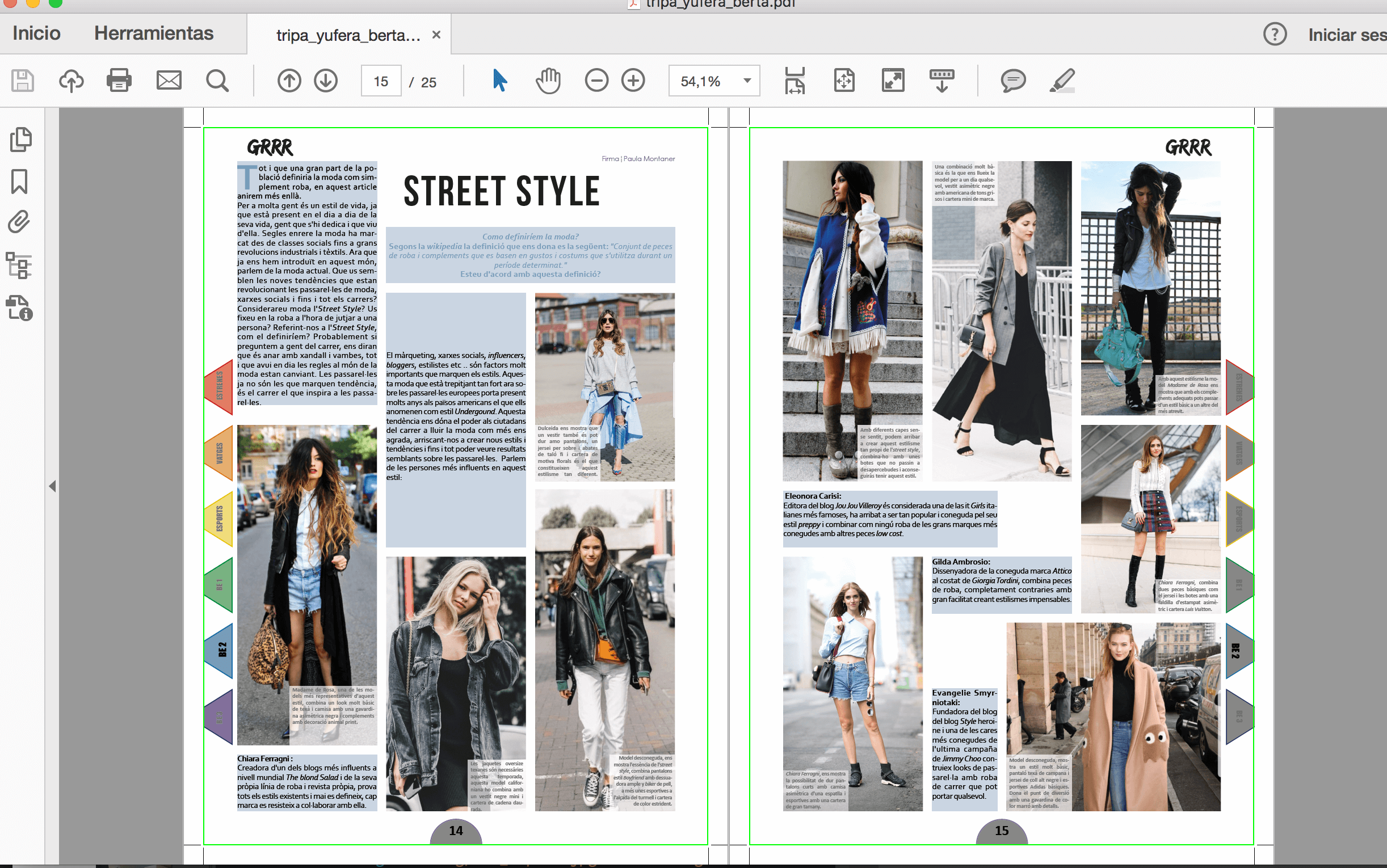Select the tripa_yufera_berta document tab
1387x868 pixels.
pyautogui.click(x=348, y=35)
